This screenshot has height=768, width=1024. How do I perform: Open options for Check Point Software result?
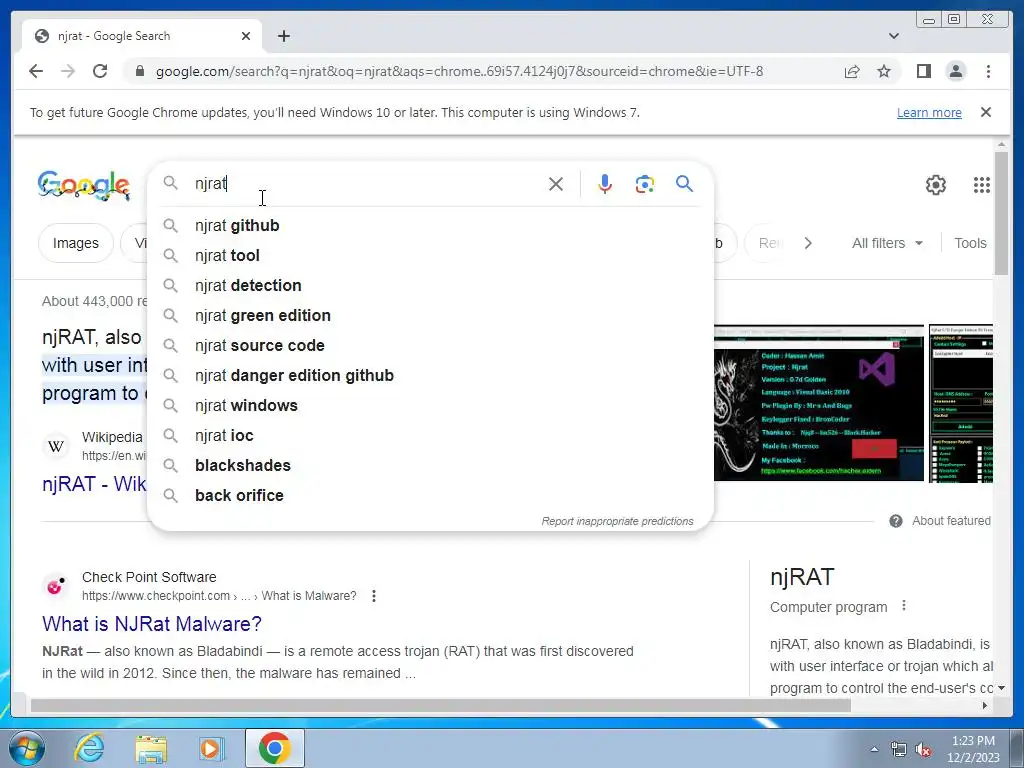point(374,596)
